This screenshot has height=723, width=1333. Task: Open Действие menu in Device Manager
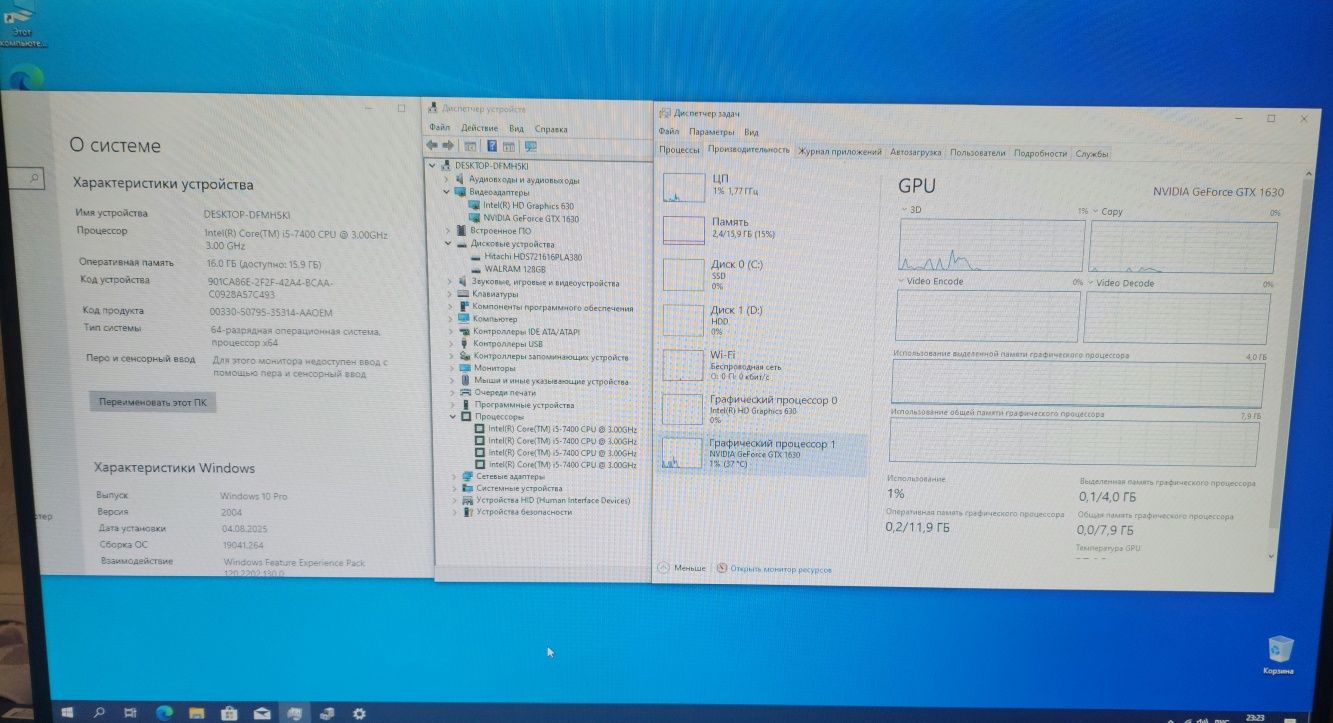click(x=480, y=128)
